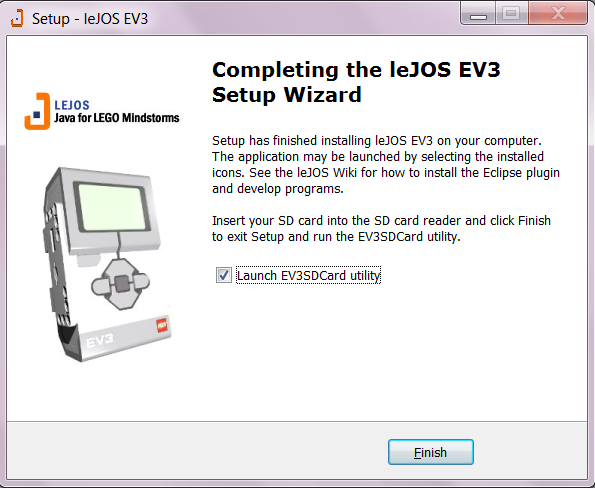Click the greyed-out maximize button
This screenshot has width=595, height=489.
(x=512, y=14)
